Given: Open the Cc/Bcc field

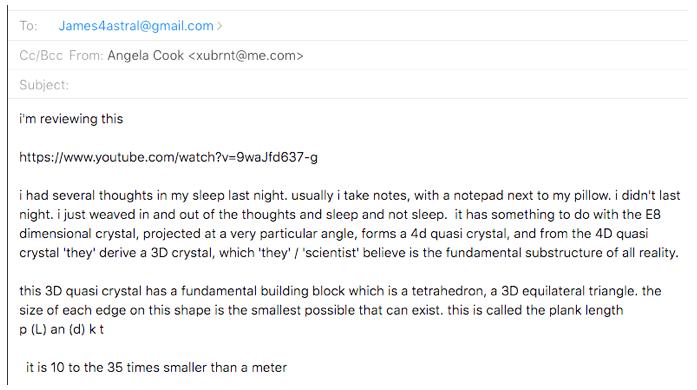Looking at the screenshot, I should (41, 56).
